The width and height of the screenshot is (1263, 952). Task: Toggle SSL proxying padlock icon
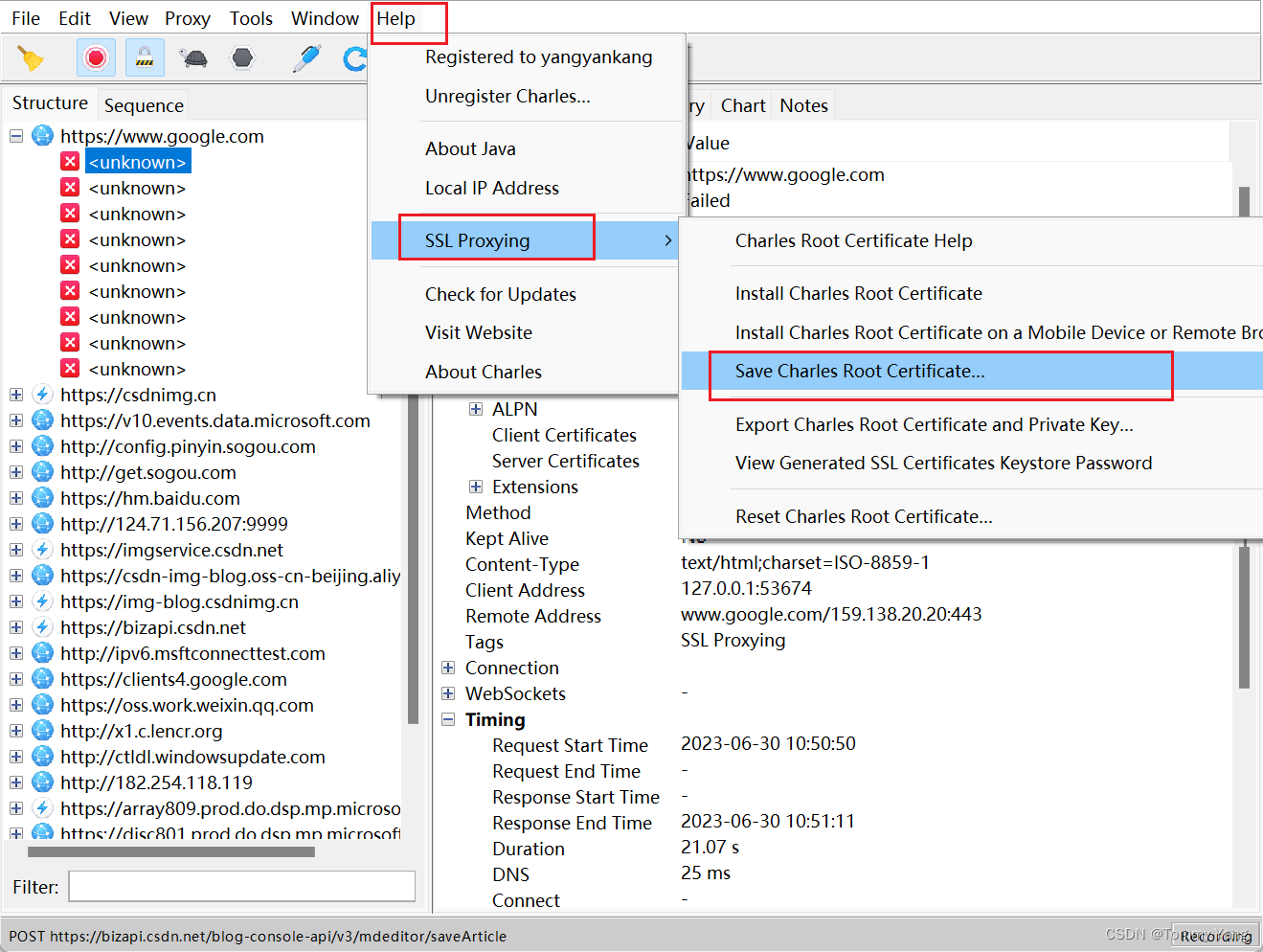click(x=145, y=58)
